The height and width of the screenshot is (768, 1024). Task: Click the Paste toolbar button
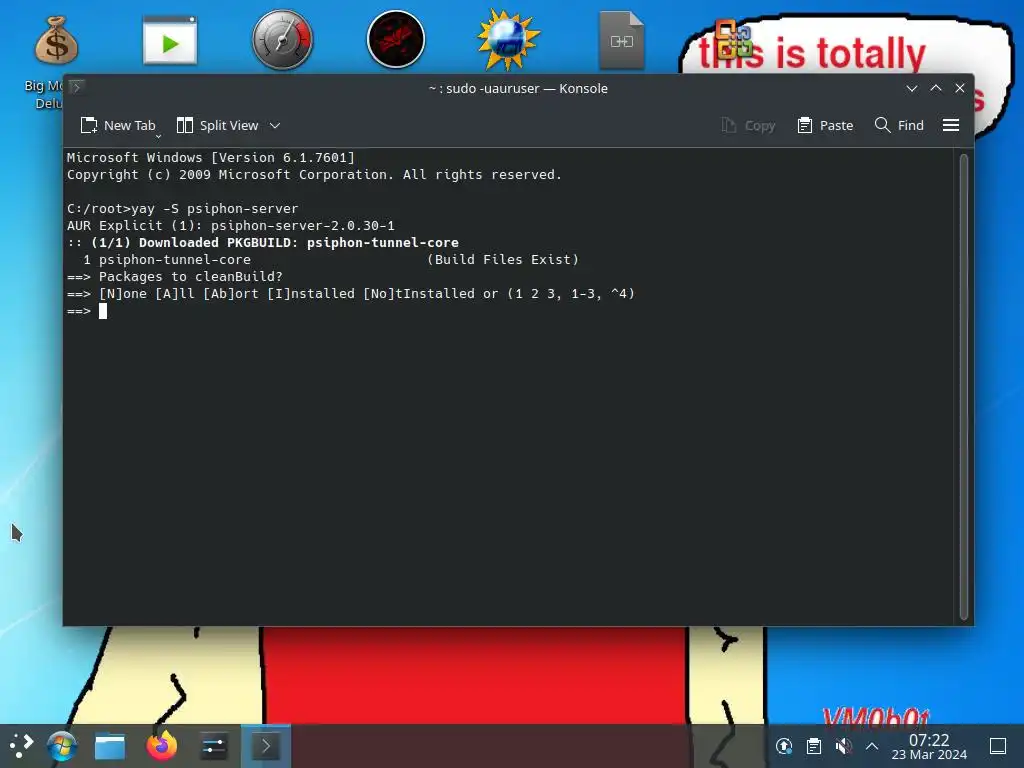[825, 125]
